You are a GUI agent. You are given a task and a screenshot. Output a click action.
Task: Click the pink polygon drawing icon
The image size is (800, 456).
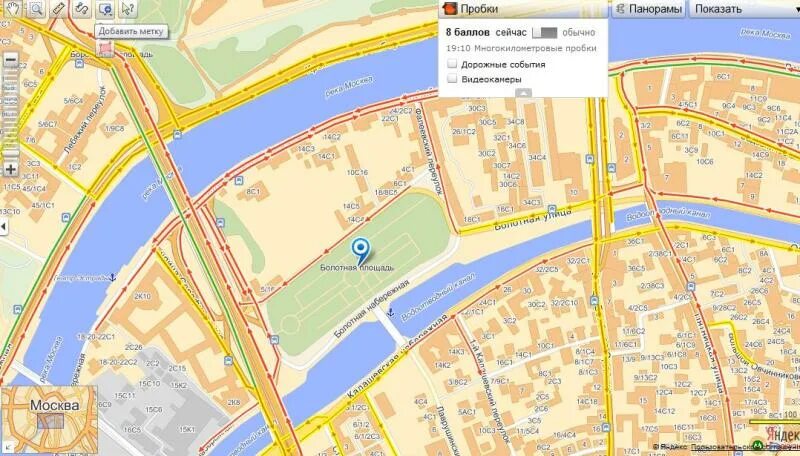click(x=105, y=48)
